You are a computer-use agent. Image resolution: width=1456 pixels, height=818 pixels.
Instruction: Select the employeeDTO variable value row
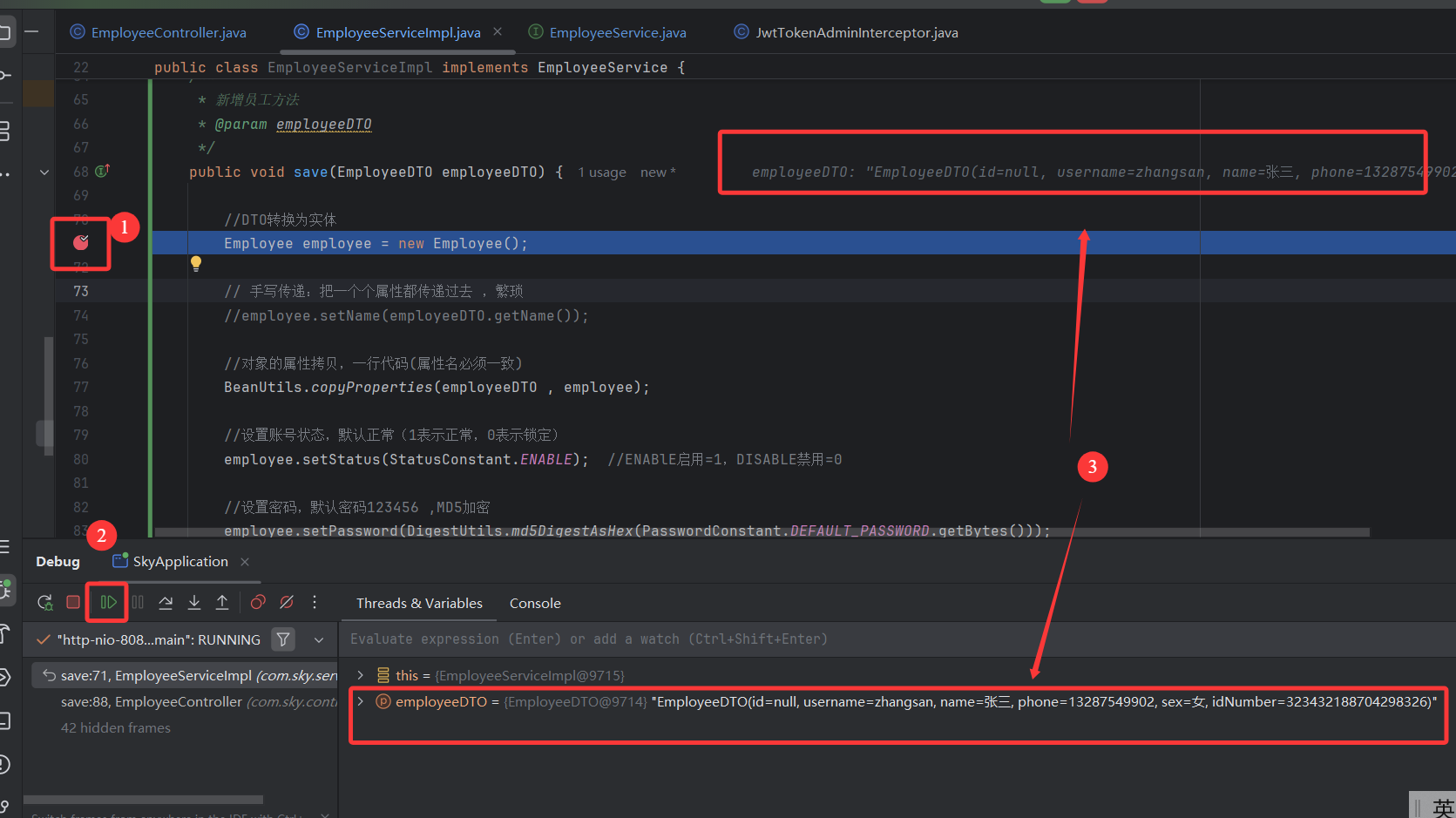(897, 701)
